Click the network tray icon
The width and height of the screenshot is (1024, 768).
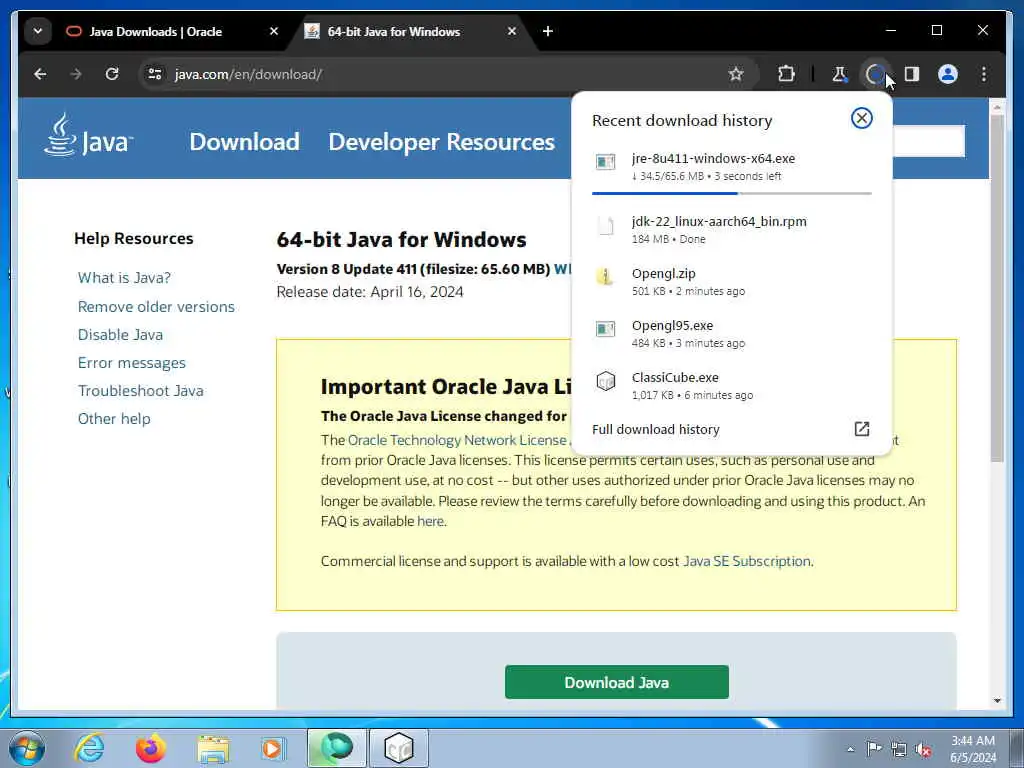899,749
